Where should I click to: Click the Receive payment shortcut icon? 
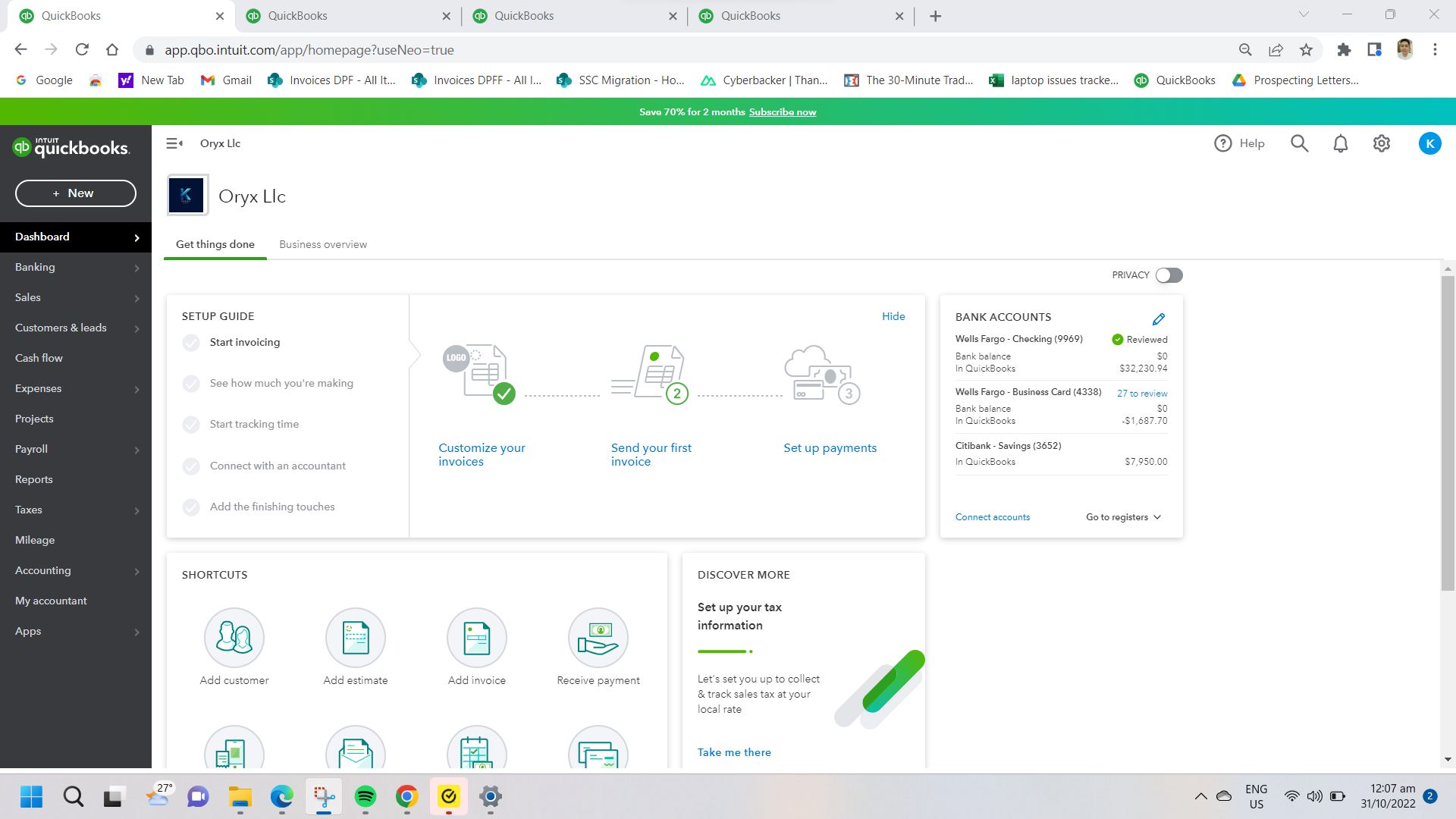point(598,637)
